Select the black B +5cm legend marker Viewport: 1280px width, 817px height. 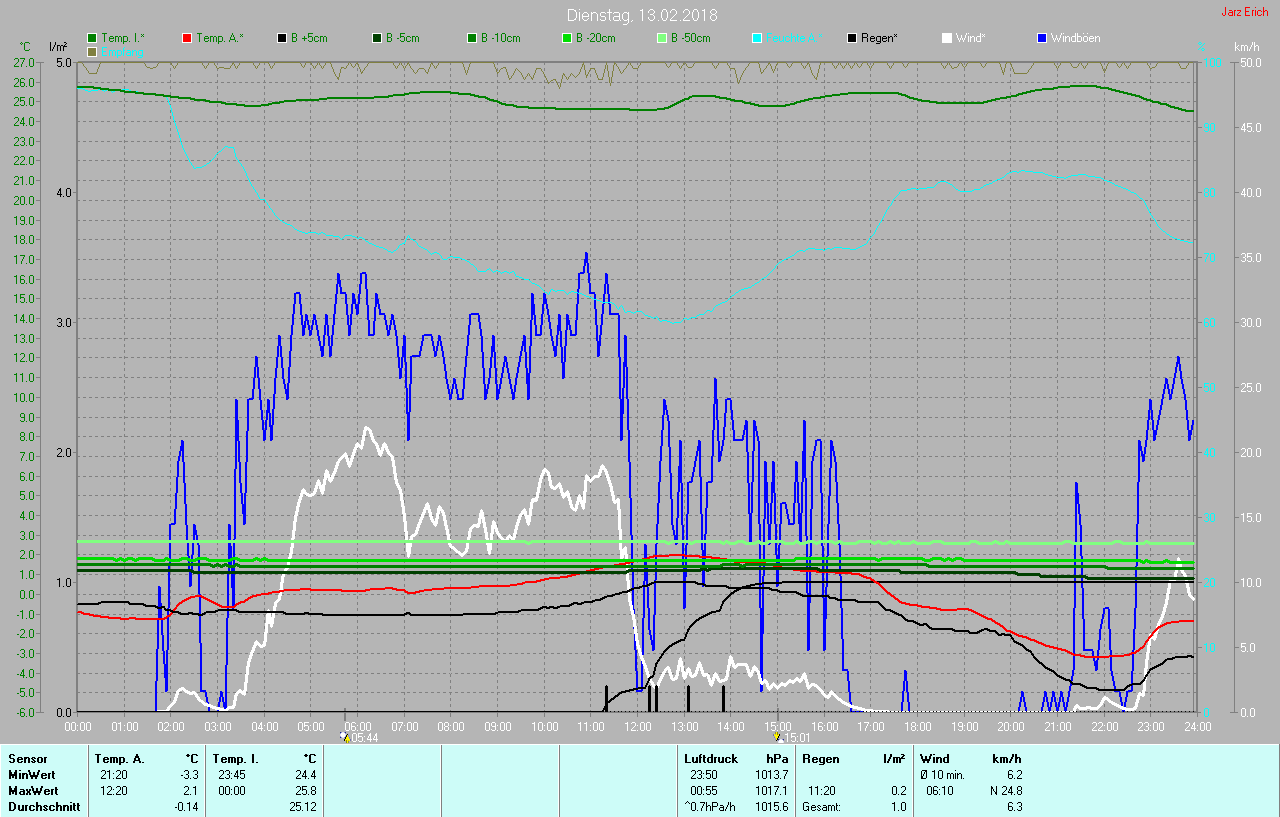click(x=282, y=38)
